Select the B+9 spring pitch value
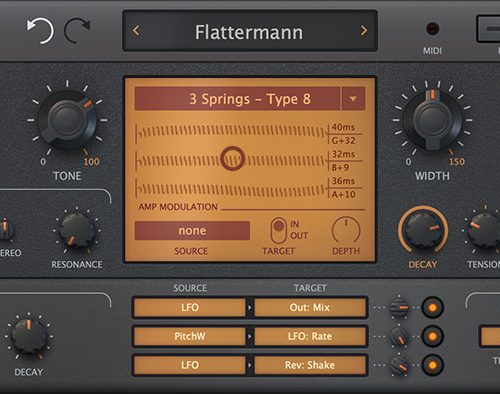 tap(340, 167)
